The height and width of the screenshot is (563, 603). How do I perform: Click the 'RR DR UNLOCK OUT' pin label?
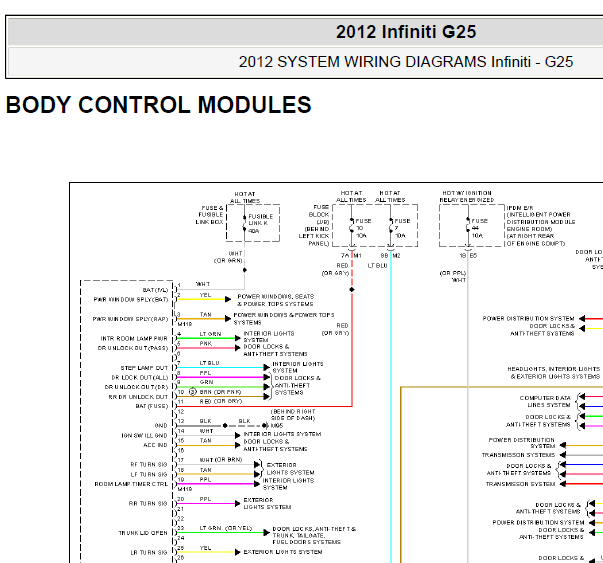[138, 397]
